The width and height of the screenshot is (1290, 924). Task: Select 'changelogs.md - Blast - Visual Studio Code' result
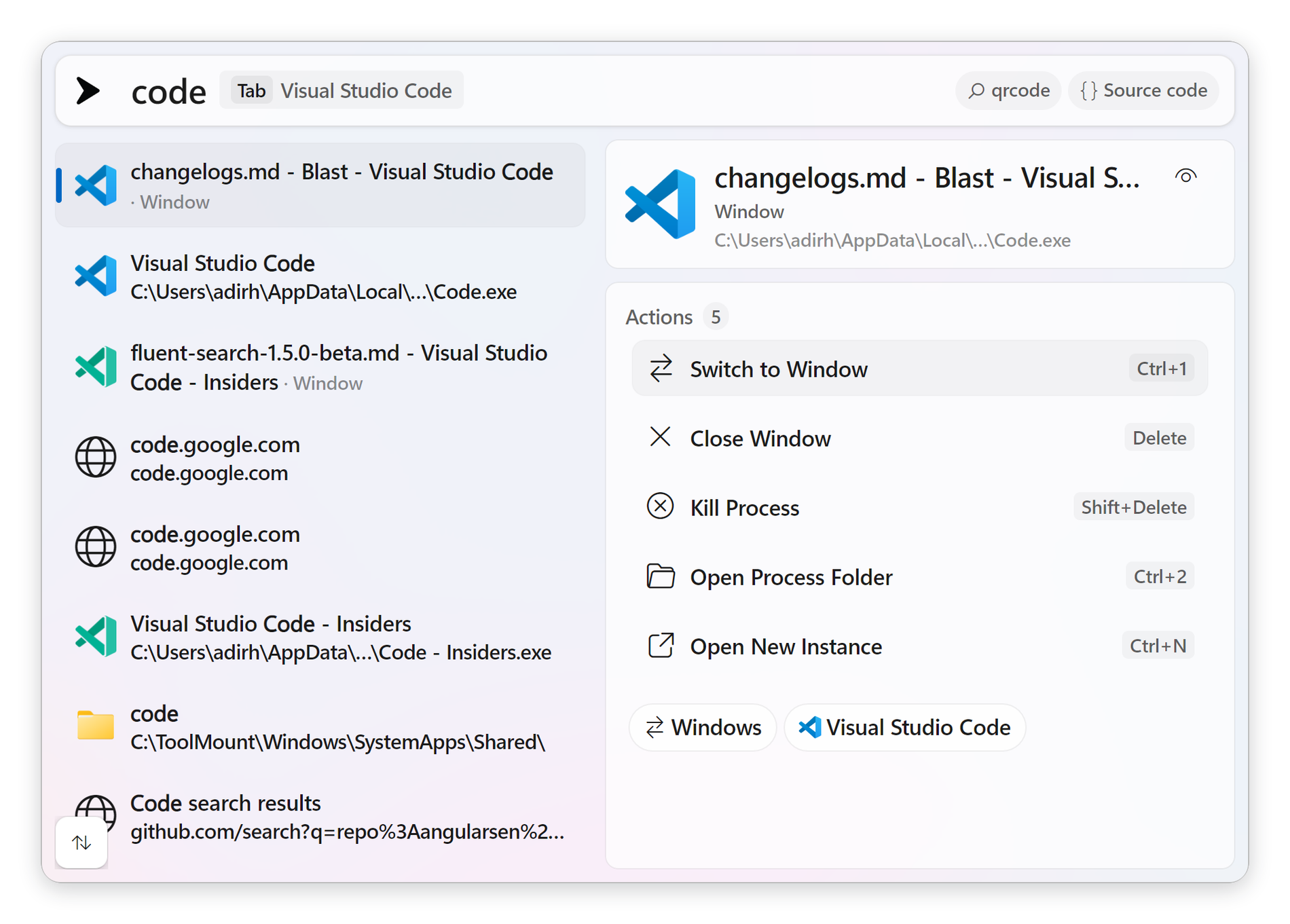pyautogui.click(x=320, y=185)
